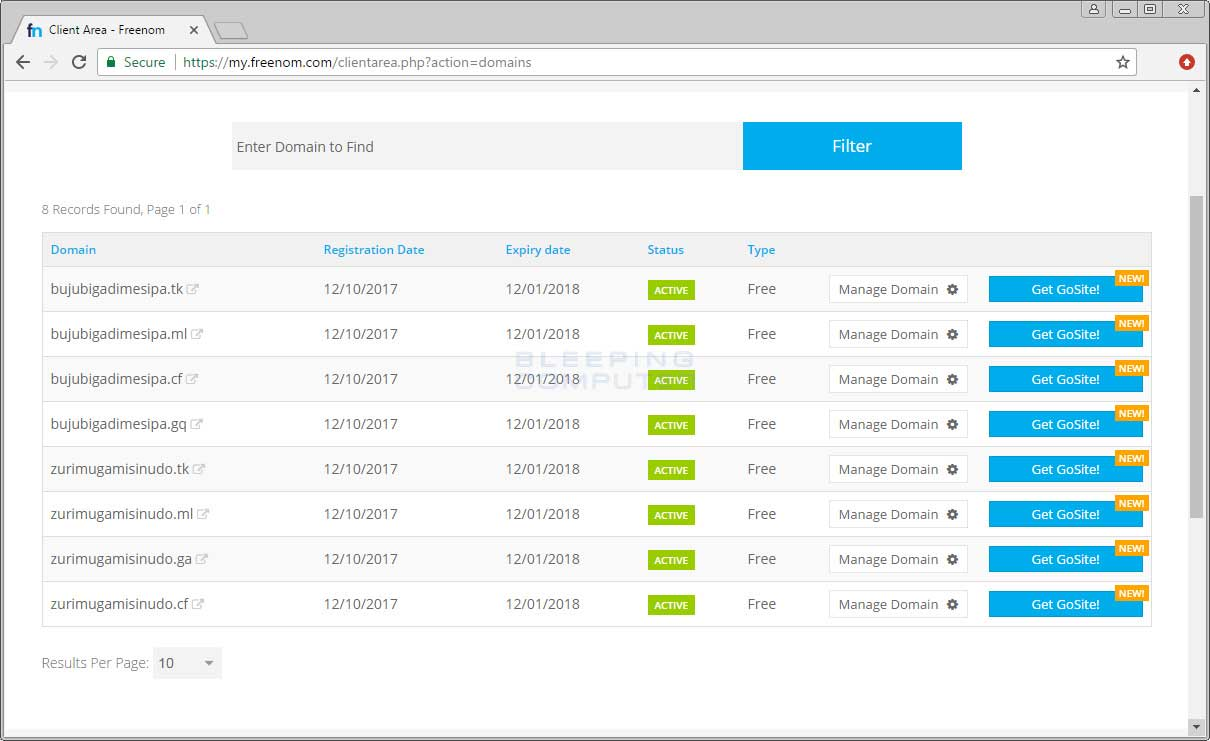Image resolution: width=1210 pixels, height=741 pixels.
Task: View secure padlock site information
Action: (112, 62)
